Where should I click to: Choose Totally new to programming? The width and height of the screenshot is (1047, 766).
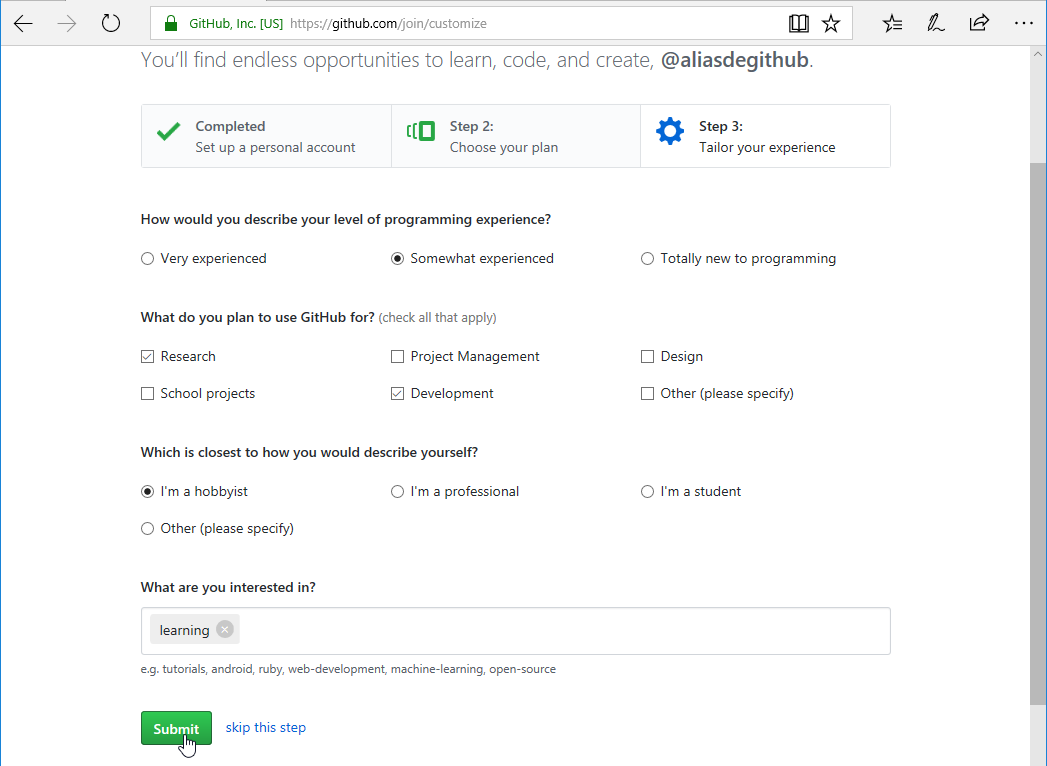tap(648, 259)
